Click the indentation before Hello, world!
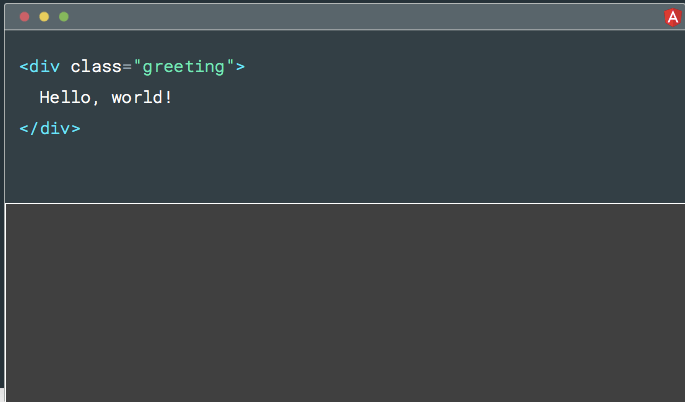 click(29, 98)
